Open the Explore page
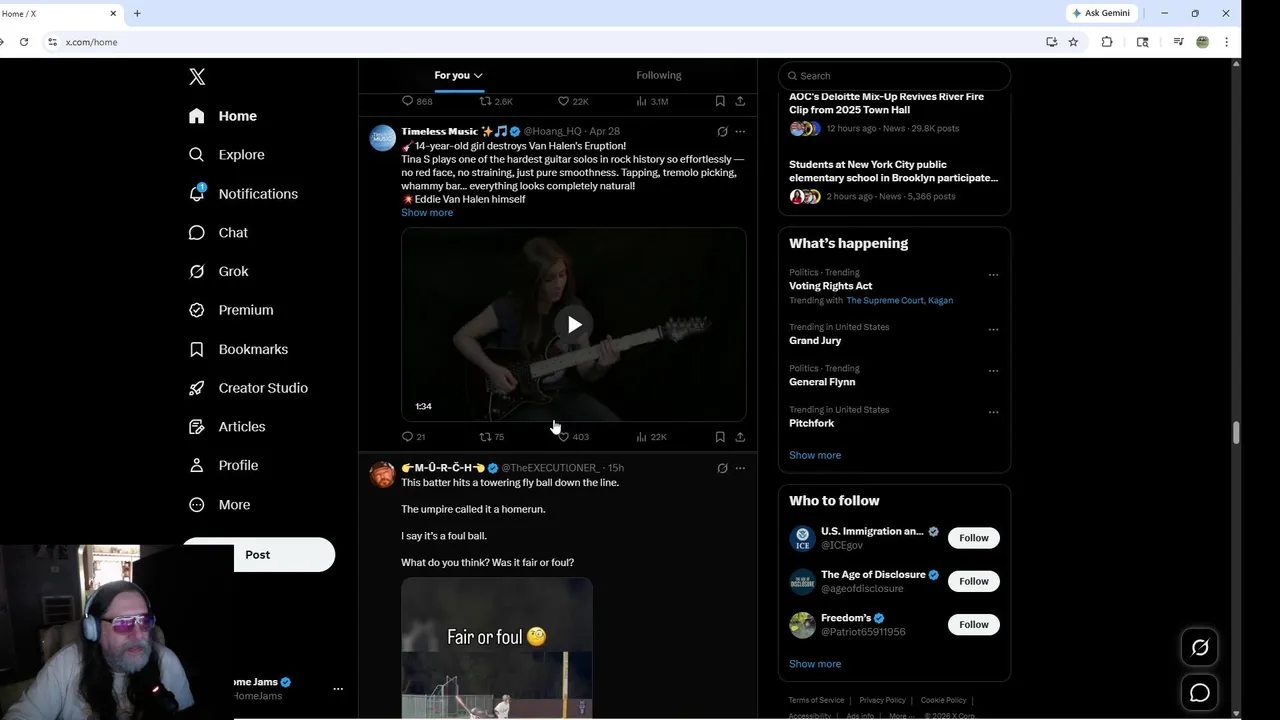1280x720 pixels. 227,155
